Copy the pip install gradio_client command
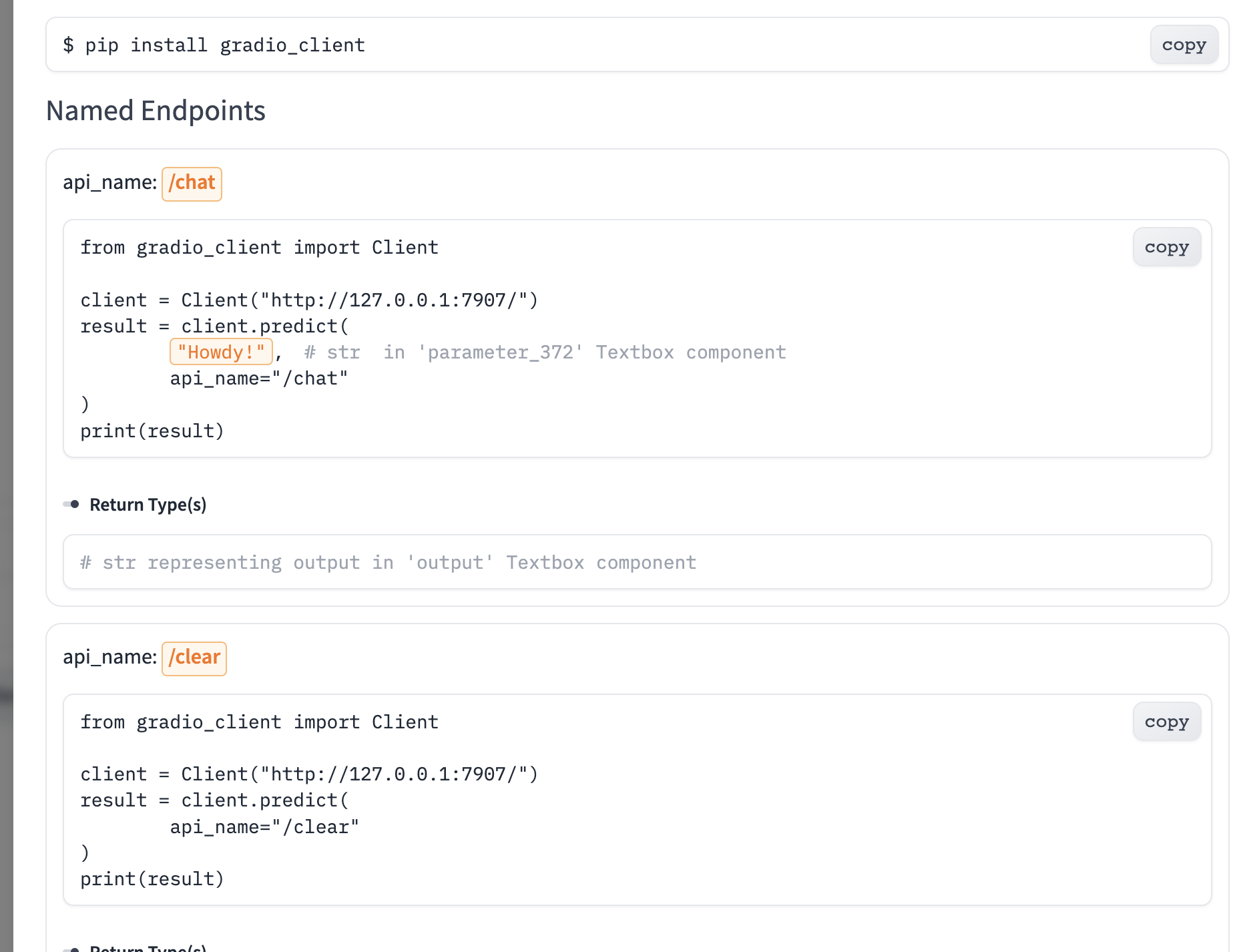The width and height of the screenshot is (1239, 952). pyautogui.click(x=1184, y=45)
